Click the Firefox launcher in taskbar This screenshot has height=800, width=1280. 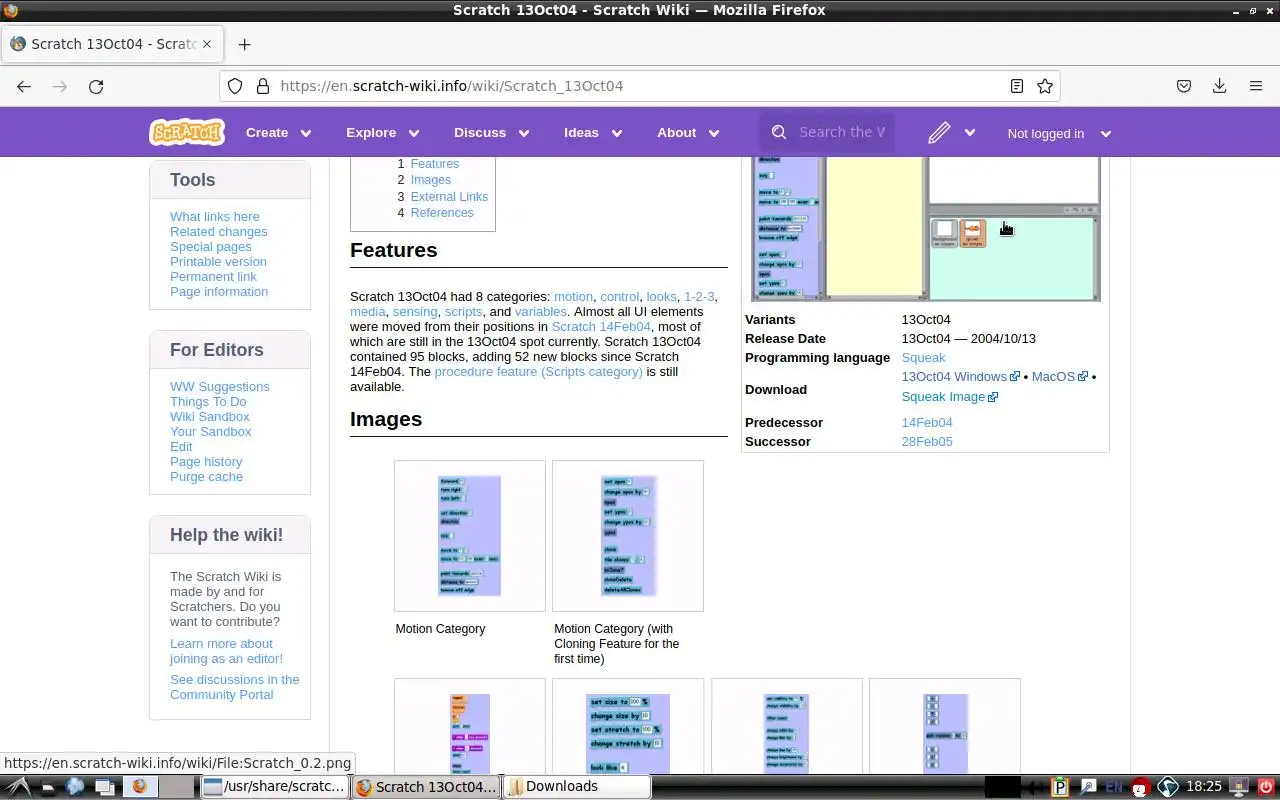tap(140, 787)
